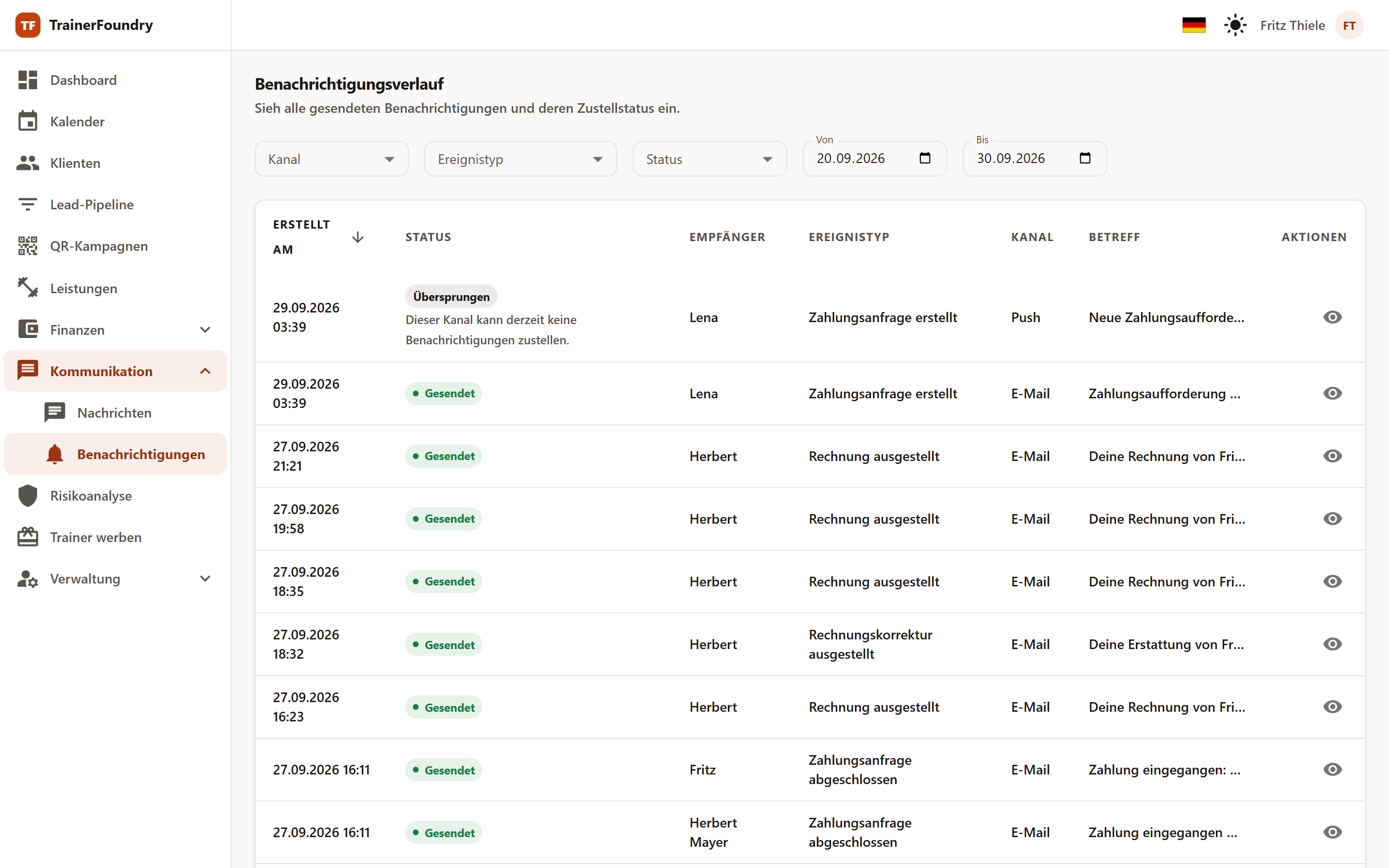View details of skipped Push notification to Lena

click(x=1332, y=317)
